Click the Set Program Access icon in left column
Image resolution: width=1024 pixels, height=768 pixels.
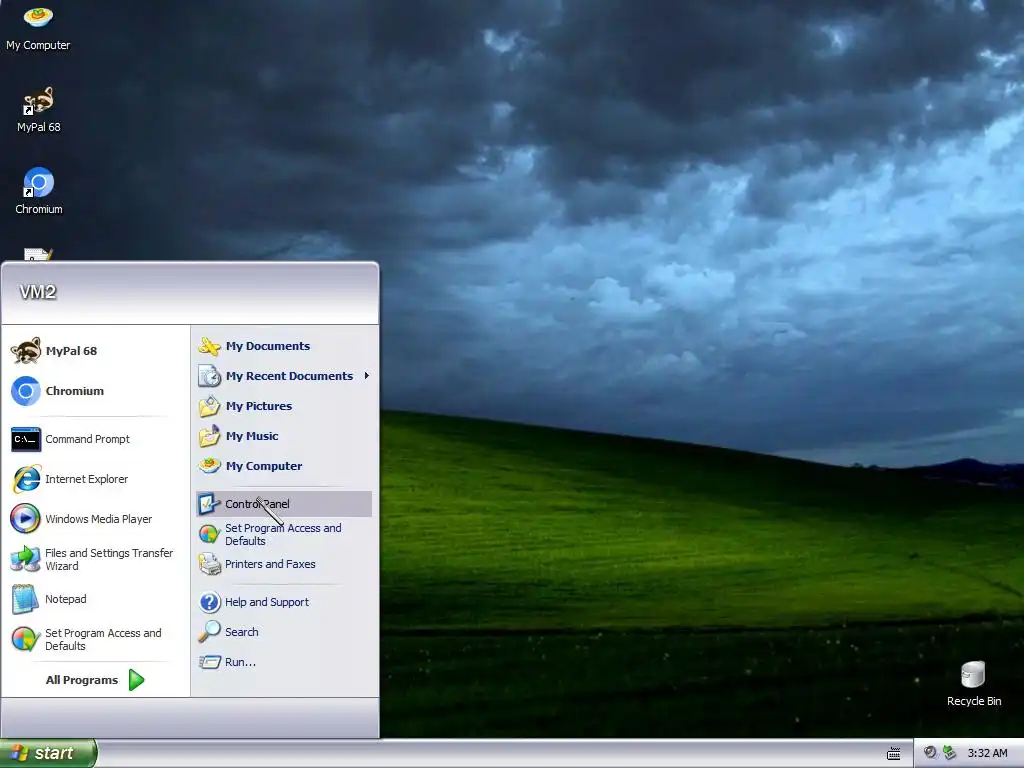tap(26, 639)
